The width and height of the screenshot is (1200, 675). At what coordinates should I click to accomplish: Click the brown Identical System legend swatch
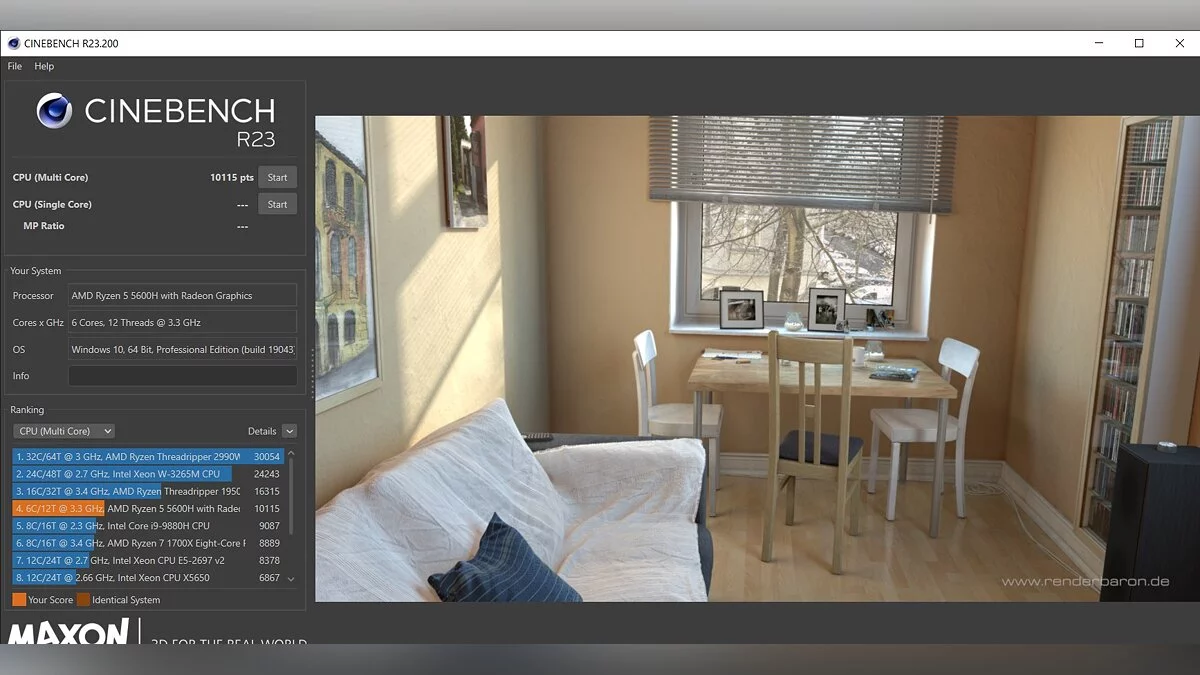83,600
